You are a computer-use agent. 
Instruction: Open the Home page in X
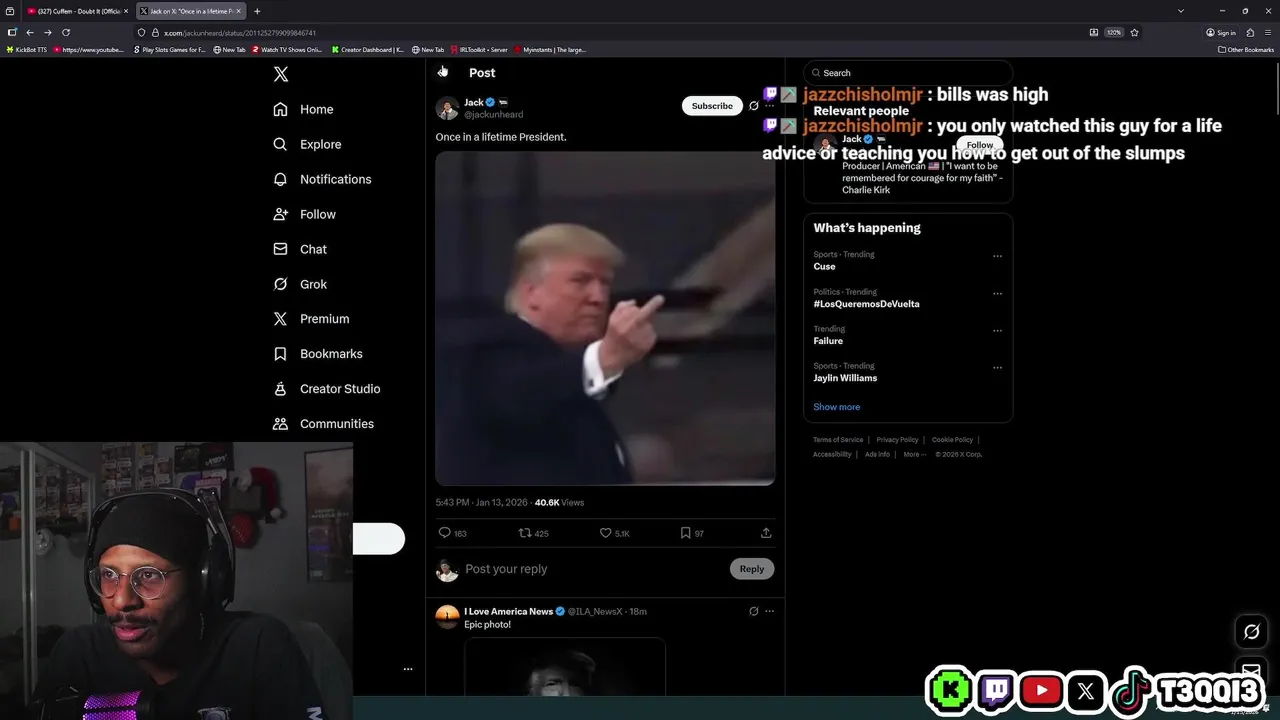[303, 109]
